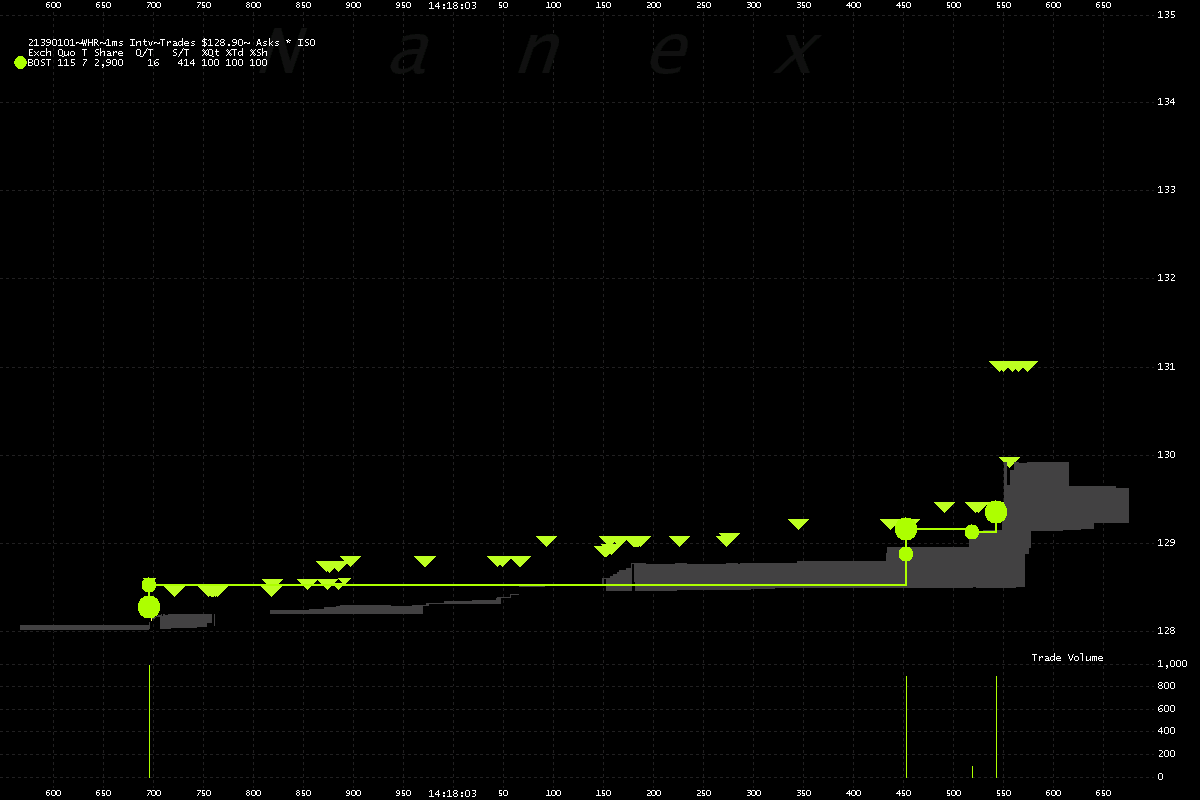Click the 131 price axis label
The height and width of the screenshot is (800, 1200).
click(1166, 367)
